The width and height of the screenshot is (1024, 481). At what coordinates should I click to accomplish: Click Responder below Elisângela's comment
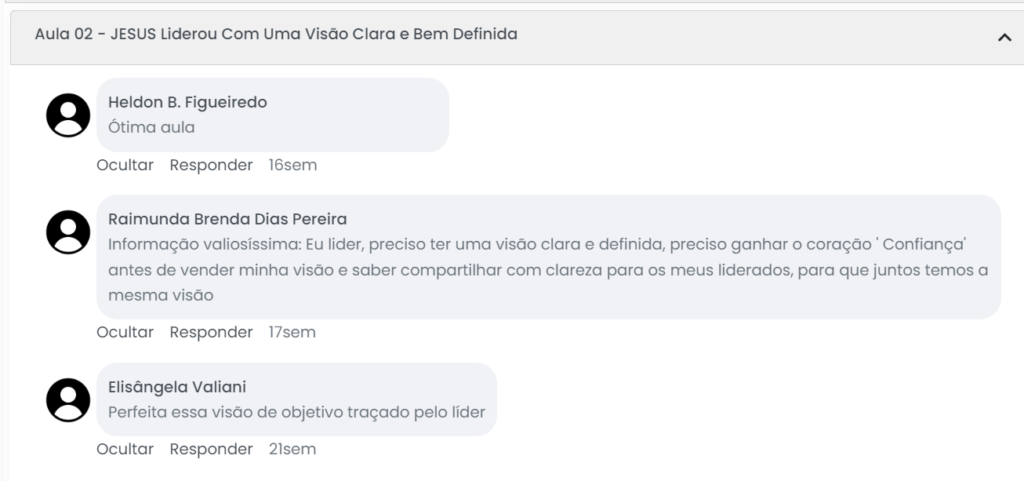211,449
